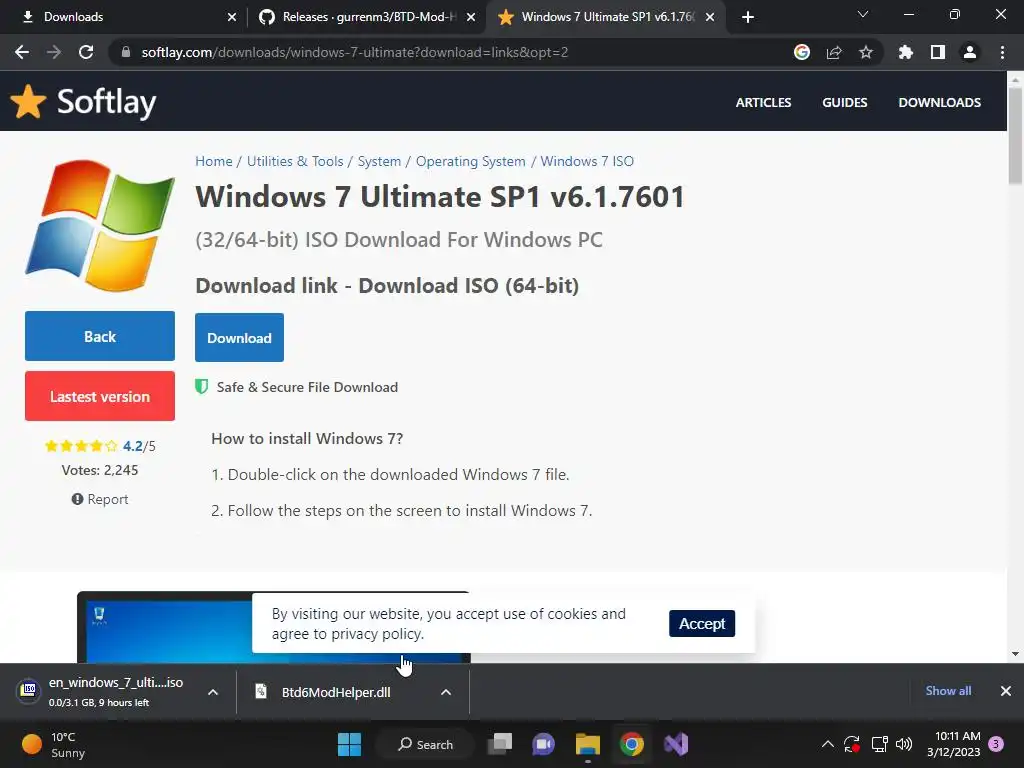Open File Explorer from taskbar
The image size is (1024, 768).
(x=588, y=744)
